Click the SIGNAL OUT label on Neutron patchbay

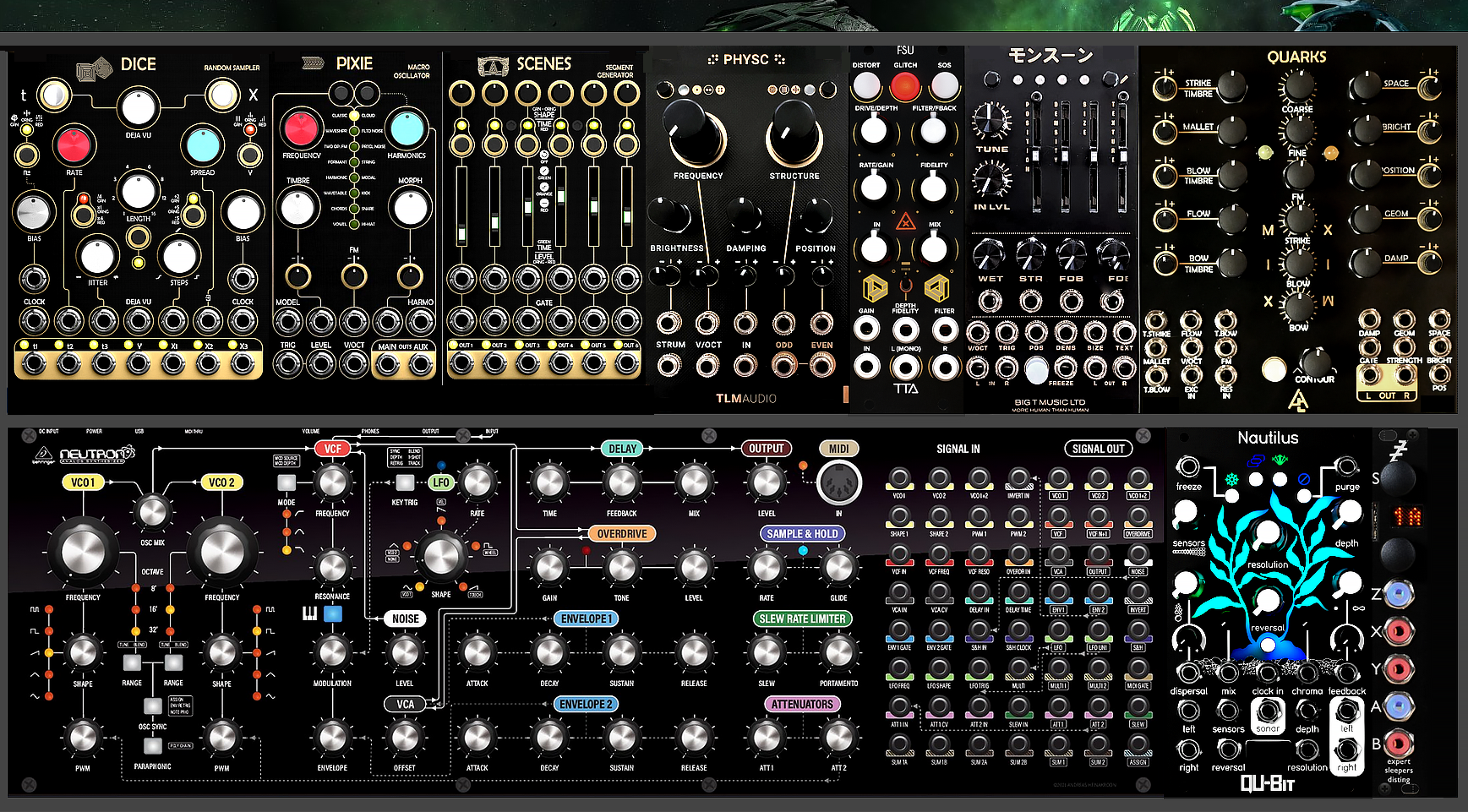coord(1098,449)
